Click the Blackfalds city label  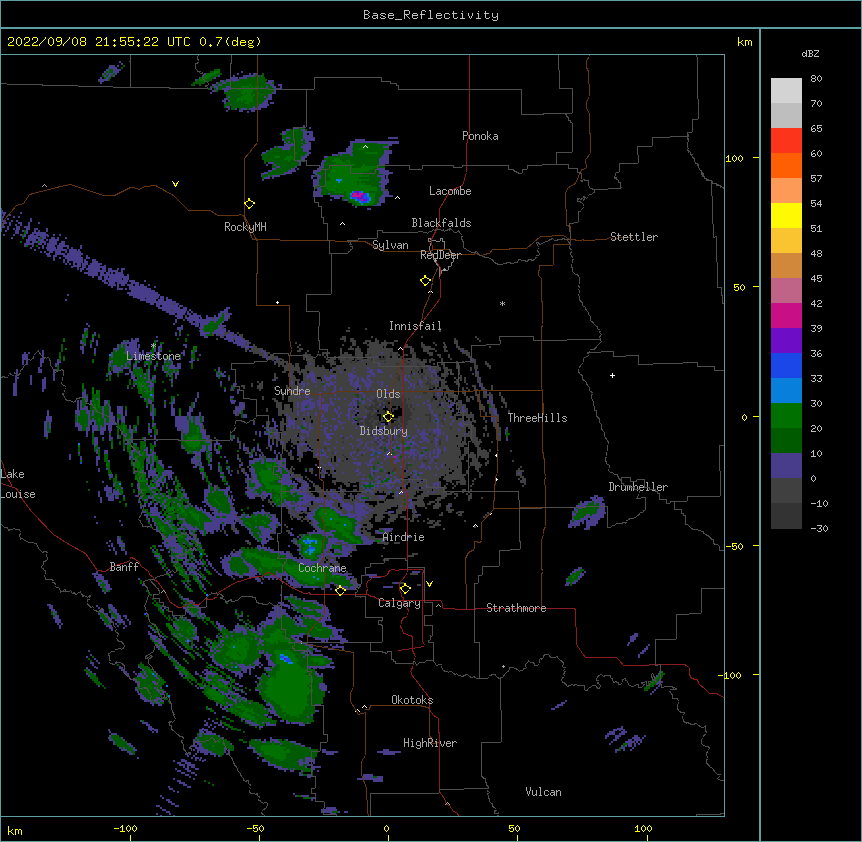coord(441,223)
